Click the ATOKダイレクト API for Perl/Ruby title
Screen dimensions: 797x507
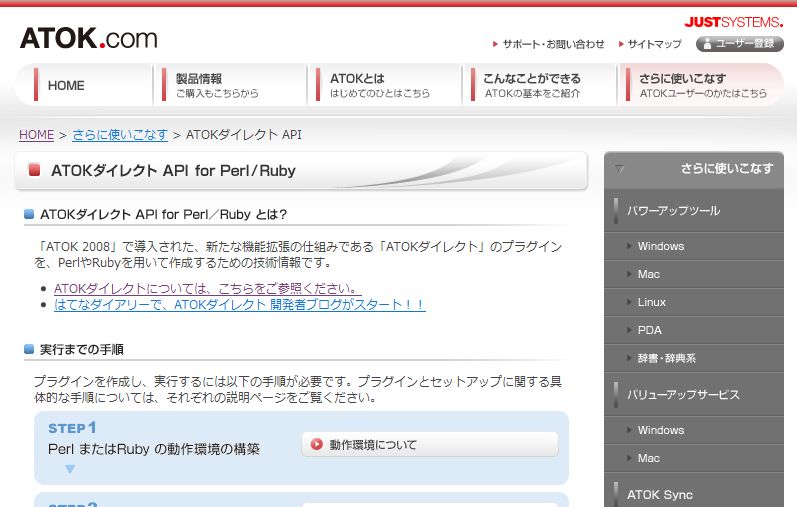[173, 170]
